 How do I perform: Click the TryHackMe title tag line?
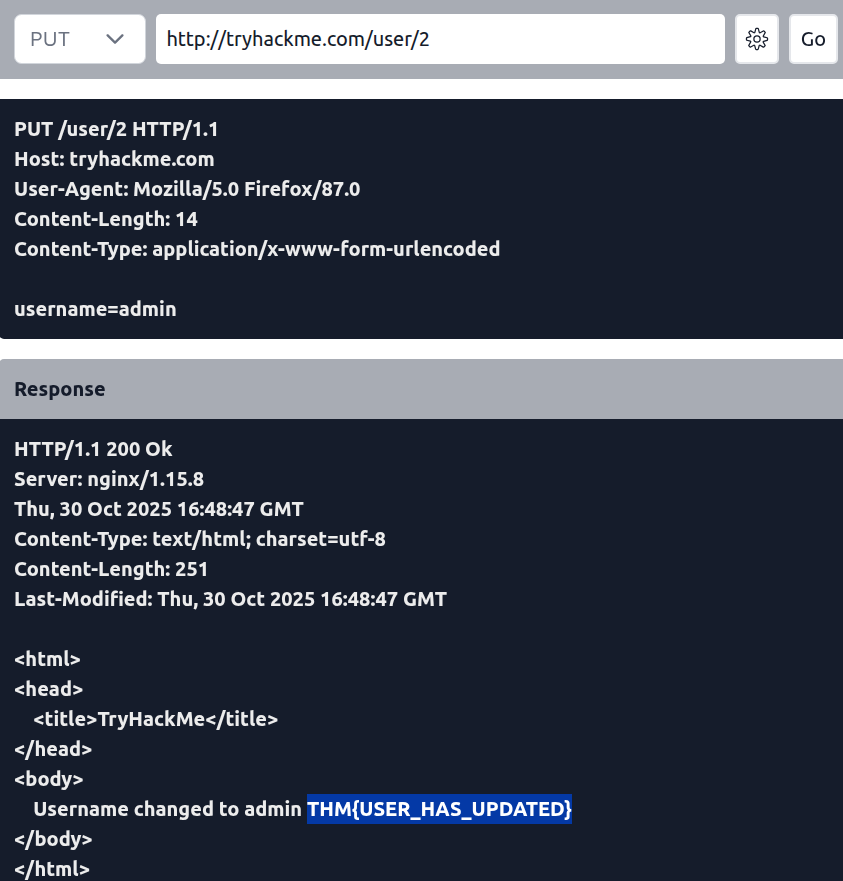tap(155, 718)
